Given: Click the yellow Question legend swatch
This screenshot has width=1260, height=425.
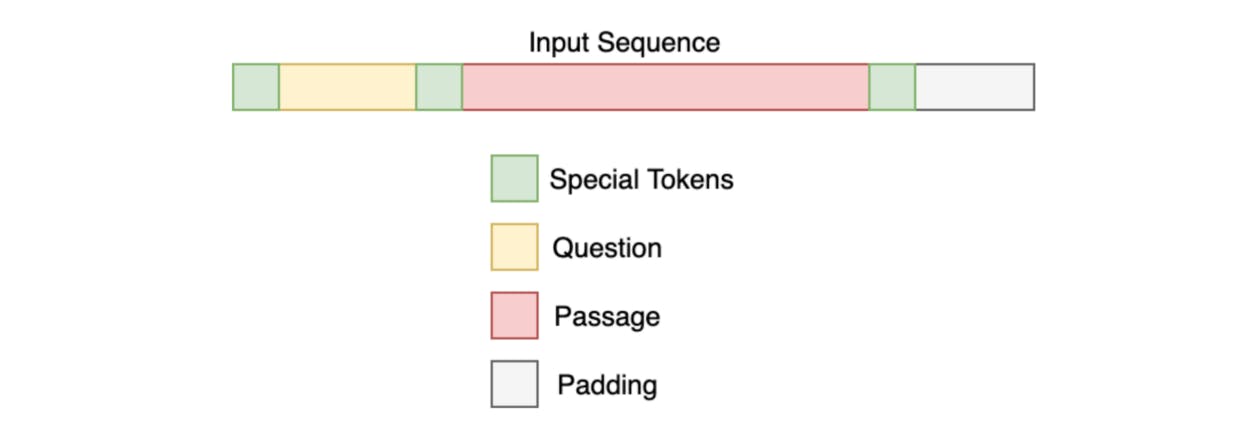Looking at the screenshot, I should [514, 247].
